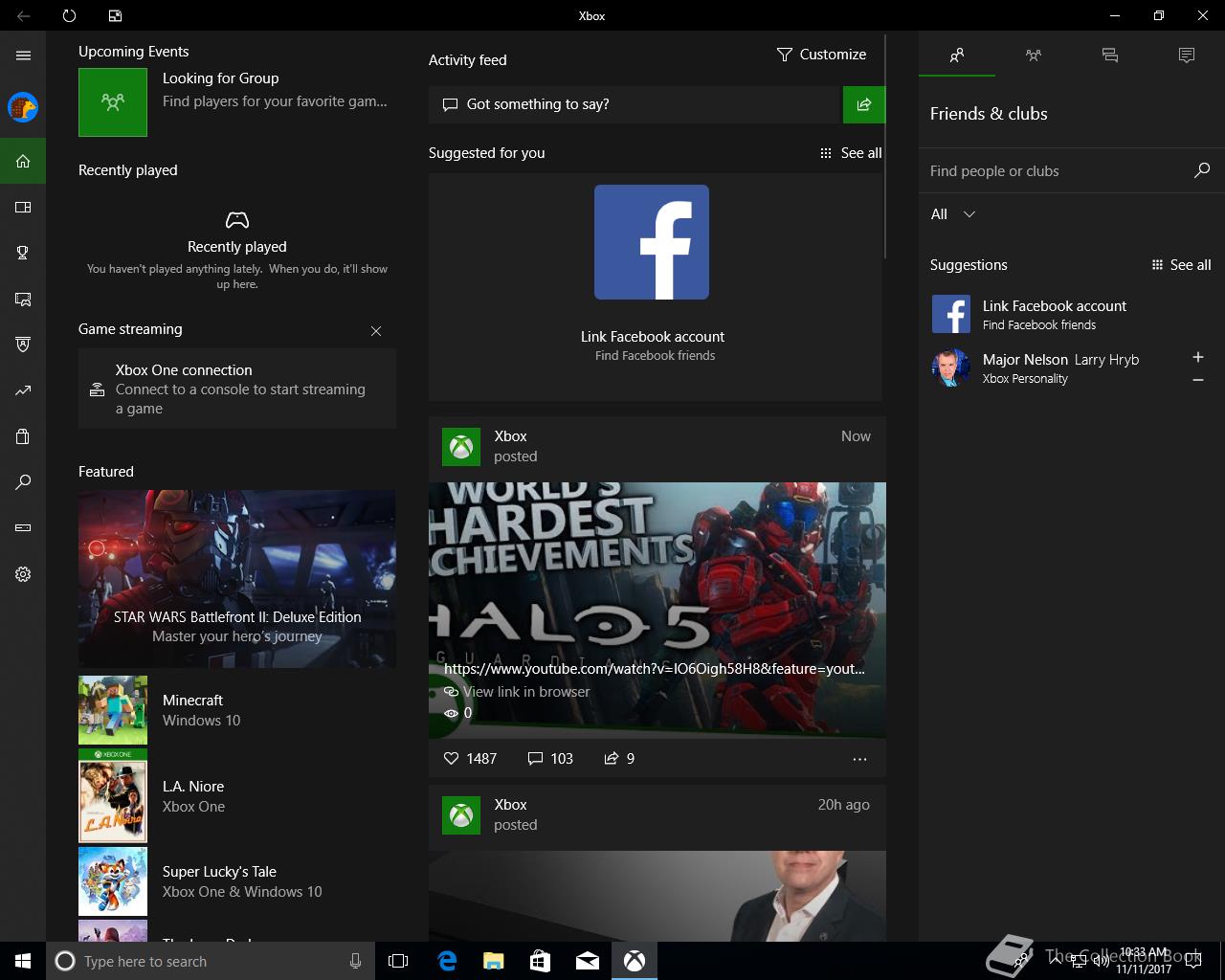Open Looking for Group event tile
This screenshot has height=980, width=1225.
(x=236, y=101)
